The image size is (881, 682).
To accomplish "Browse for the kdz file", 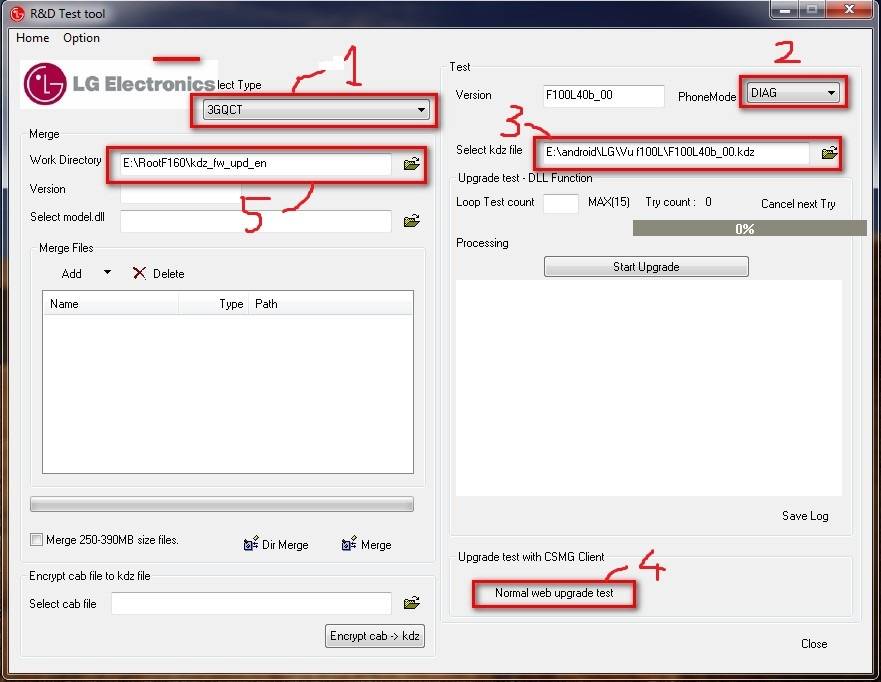I will pos(829,153).
